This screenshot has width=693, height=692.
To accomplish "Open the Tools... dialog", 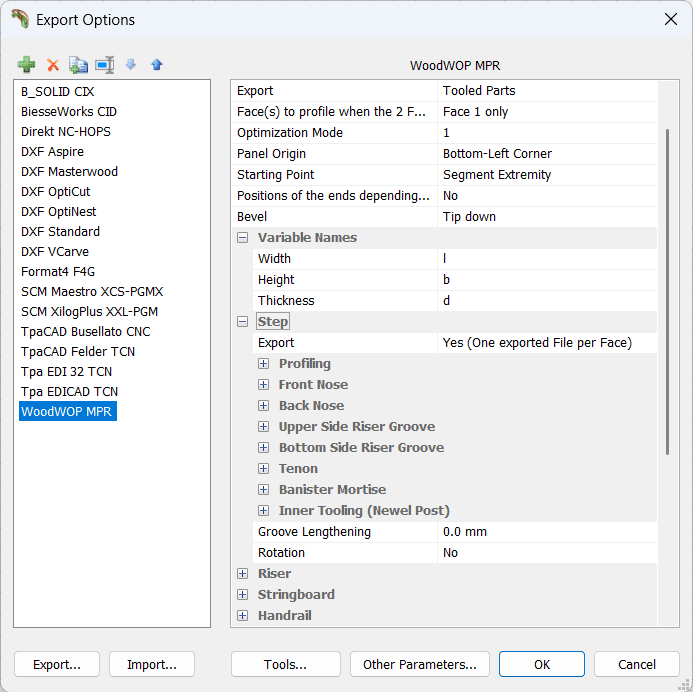I will 286,664.
